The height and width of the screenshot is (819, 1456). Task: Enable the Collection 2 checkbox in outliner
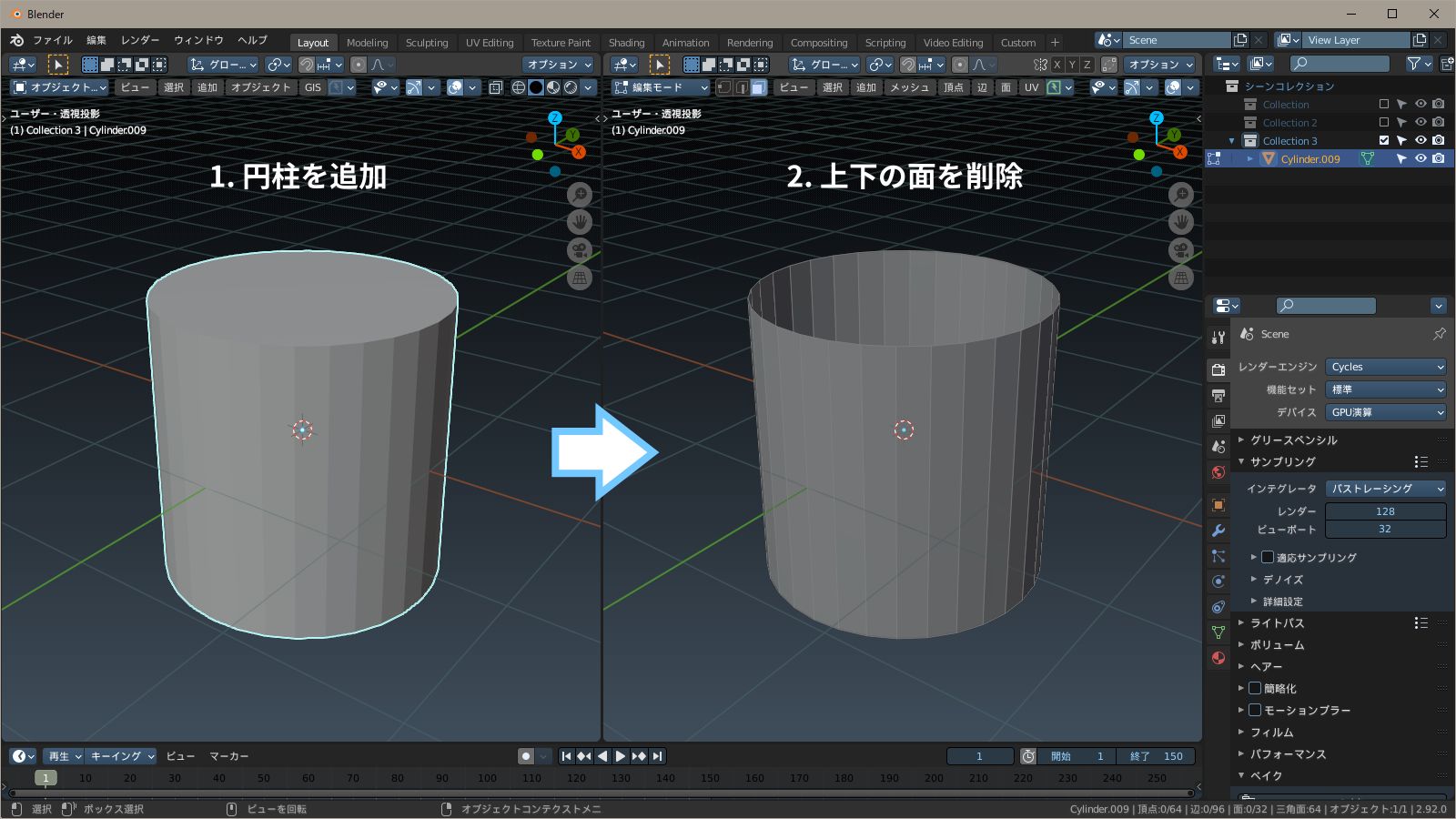tap(1382, 122)
